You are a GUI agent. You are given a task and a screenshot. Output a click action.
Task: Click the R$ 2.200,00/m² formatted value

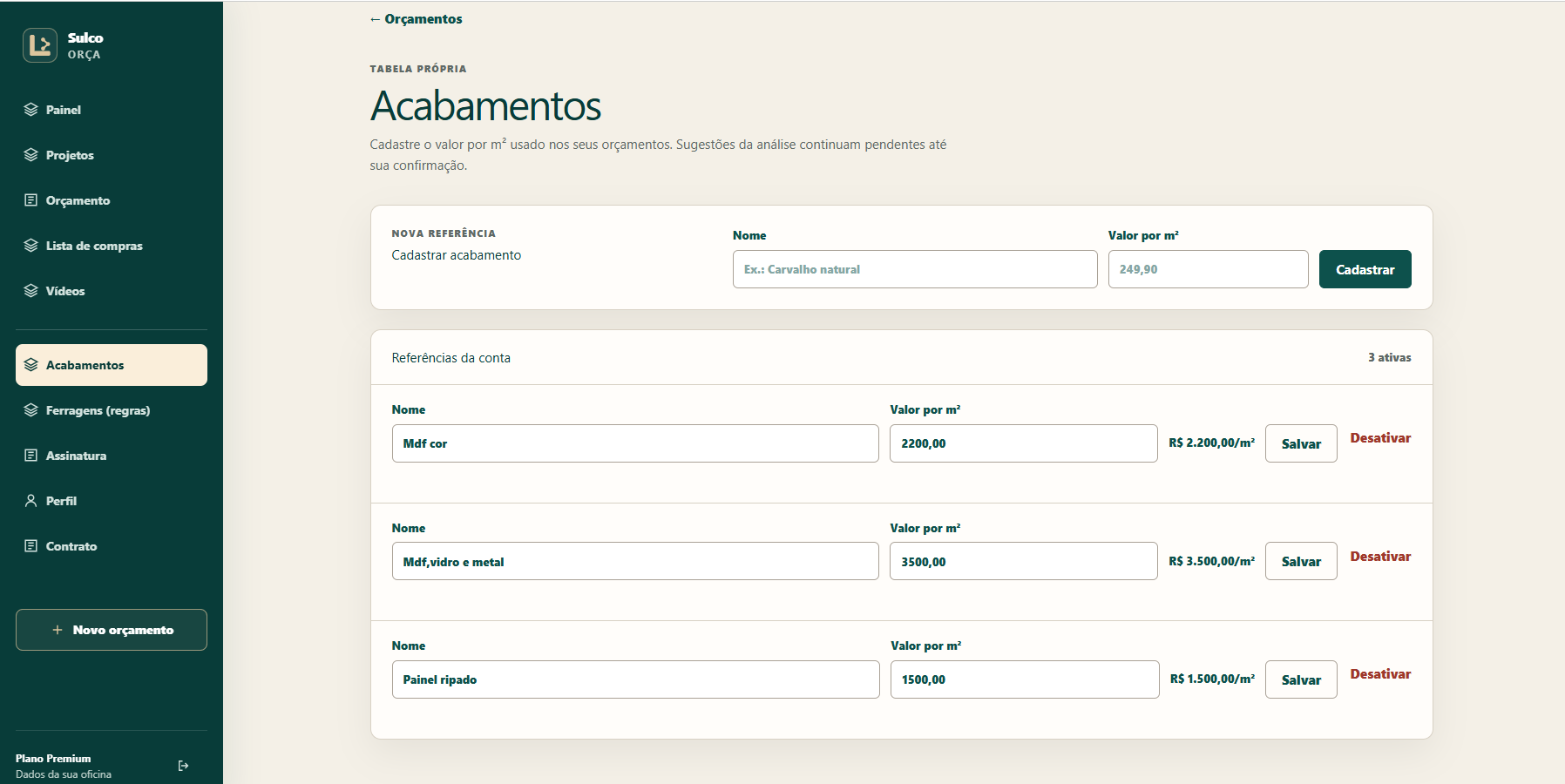click(1212, 443)
